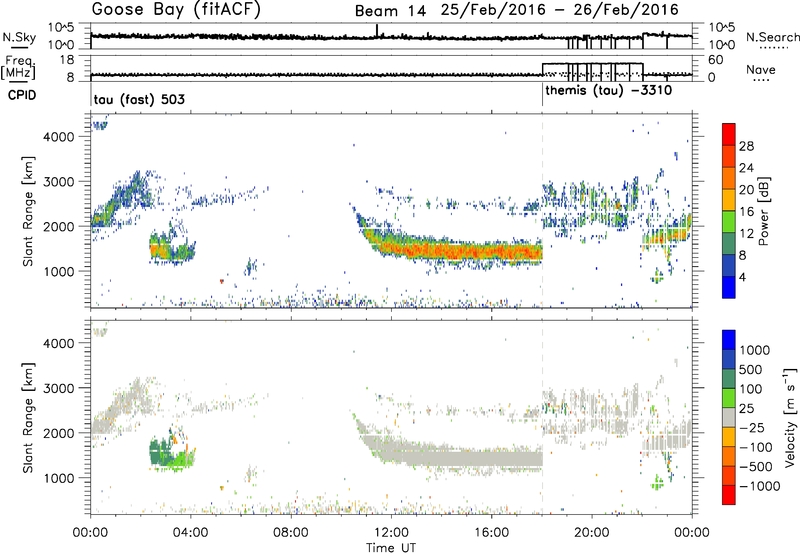The width and height of the screenshot is (800, 554).
Task: Click the "tau (fast) 503" CPID text
Action: click(139, 99)
